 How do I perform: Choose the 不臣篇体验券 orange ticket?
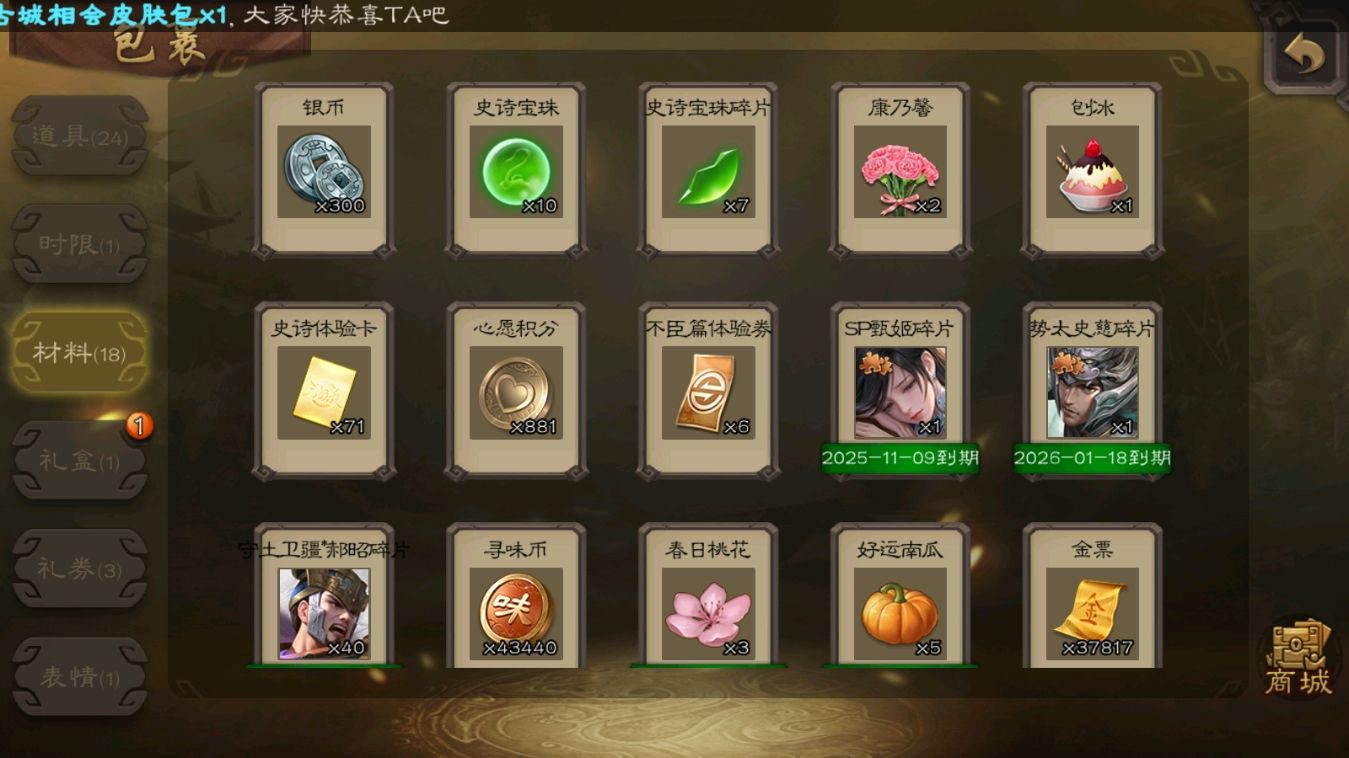tap(707, 392)
